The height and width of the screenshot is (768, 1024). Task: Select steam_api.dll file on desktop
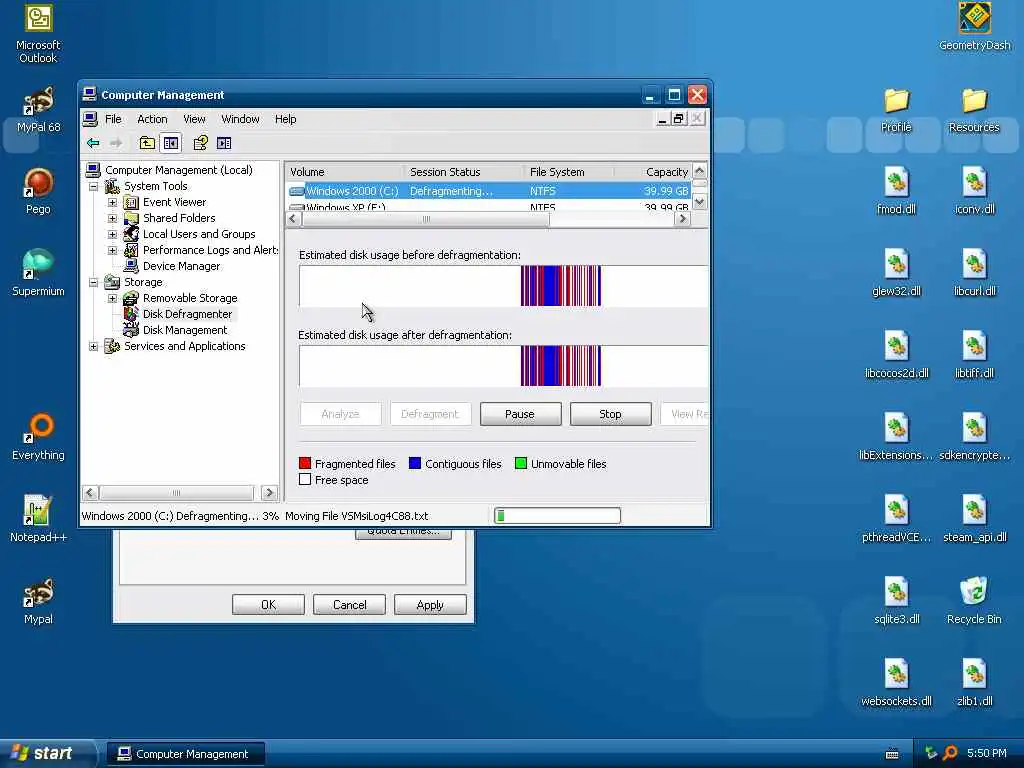coord(974,519)
